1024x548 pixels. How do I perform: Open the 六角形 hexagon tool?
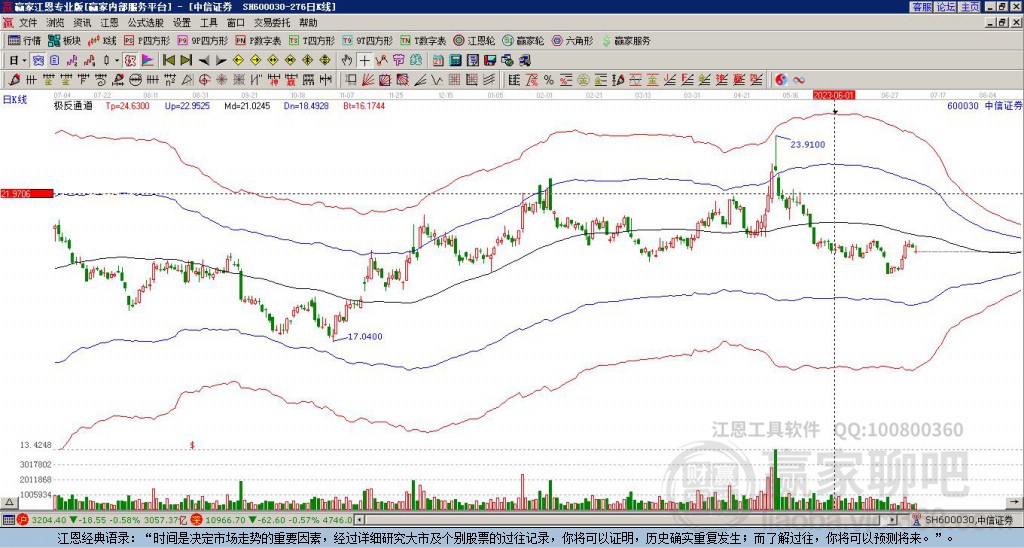pos(572,40)
